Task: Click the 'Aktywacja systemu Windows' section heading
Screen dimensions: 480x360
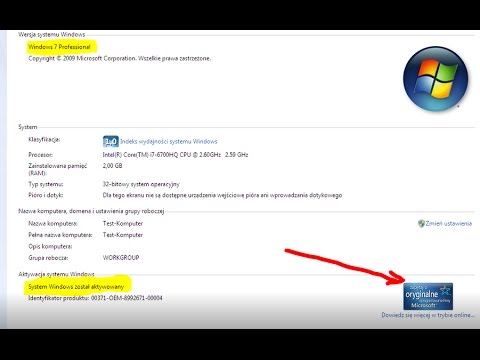Action: pyautogui.click(x=56, y=274)
